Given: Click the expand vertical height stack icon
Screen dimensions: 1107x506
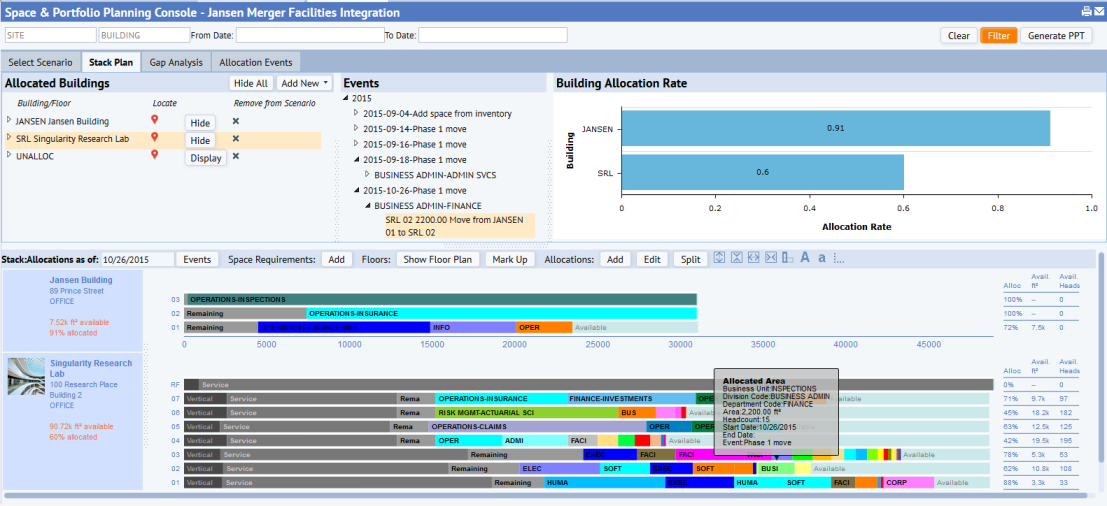Looking at the screenshot, I should (719, 258).
